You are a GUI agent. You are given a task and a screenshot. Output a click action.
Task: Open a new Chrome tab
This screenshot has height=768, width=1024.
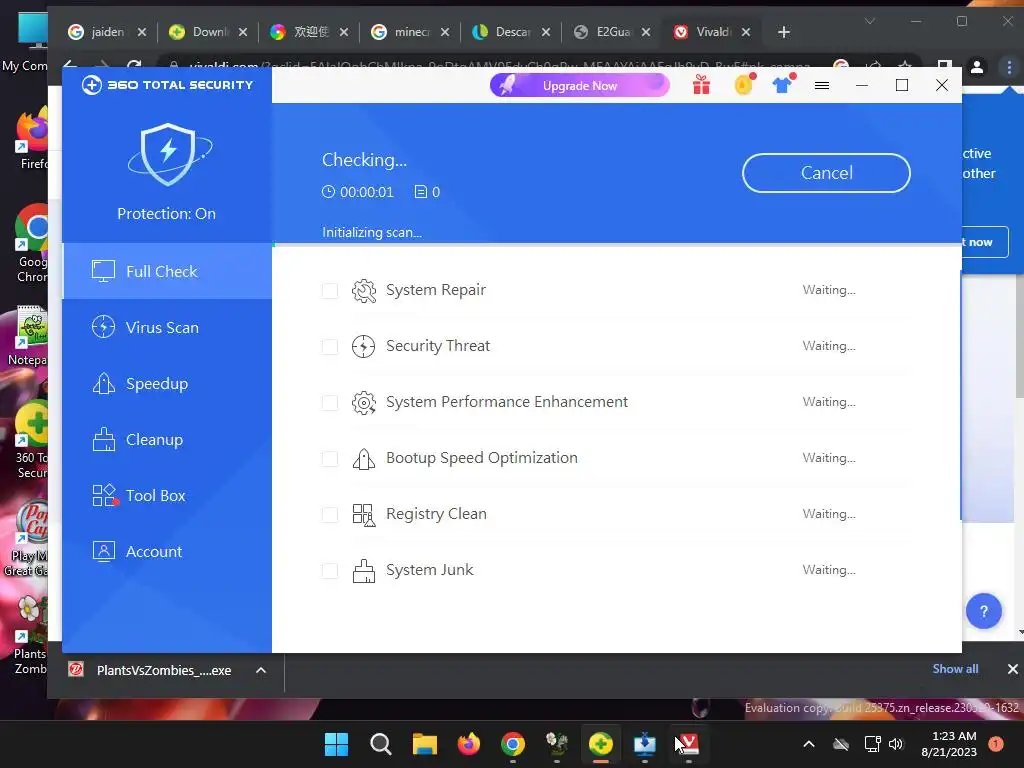tap(784, 32)
